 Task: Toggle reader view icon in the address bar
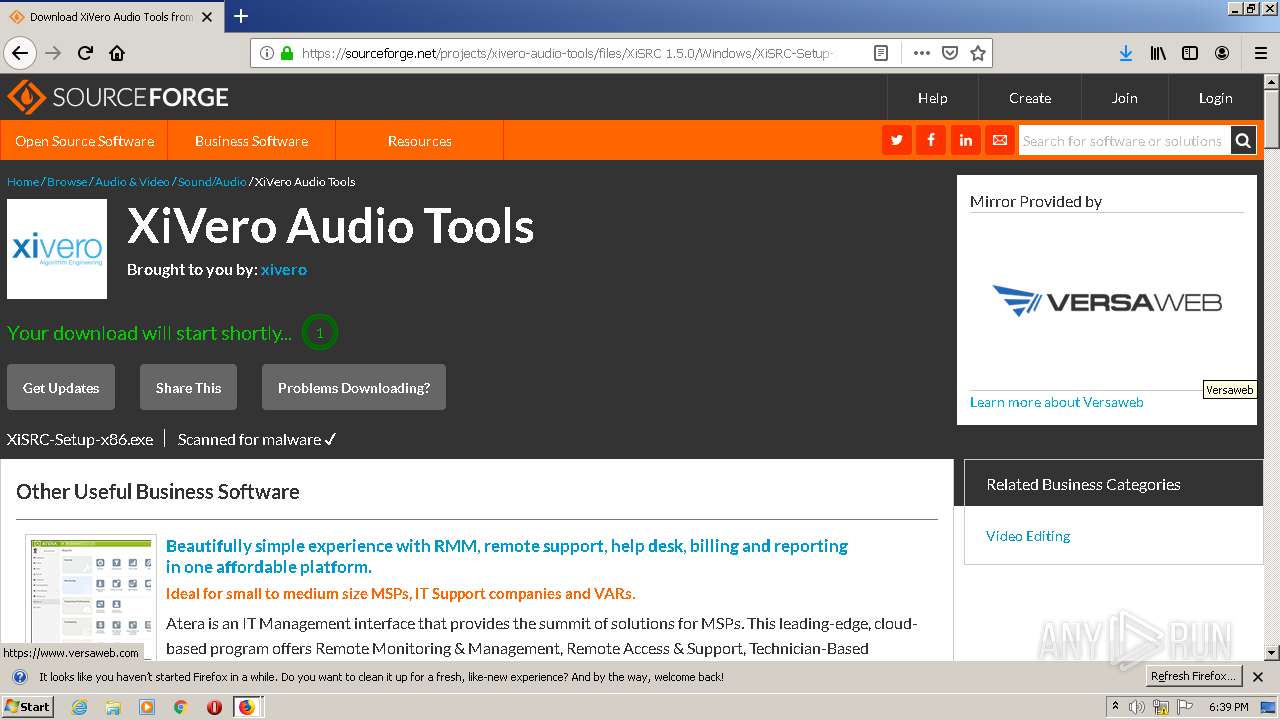[x=881, y=53]
